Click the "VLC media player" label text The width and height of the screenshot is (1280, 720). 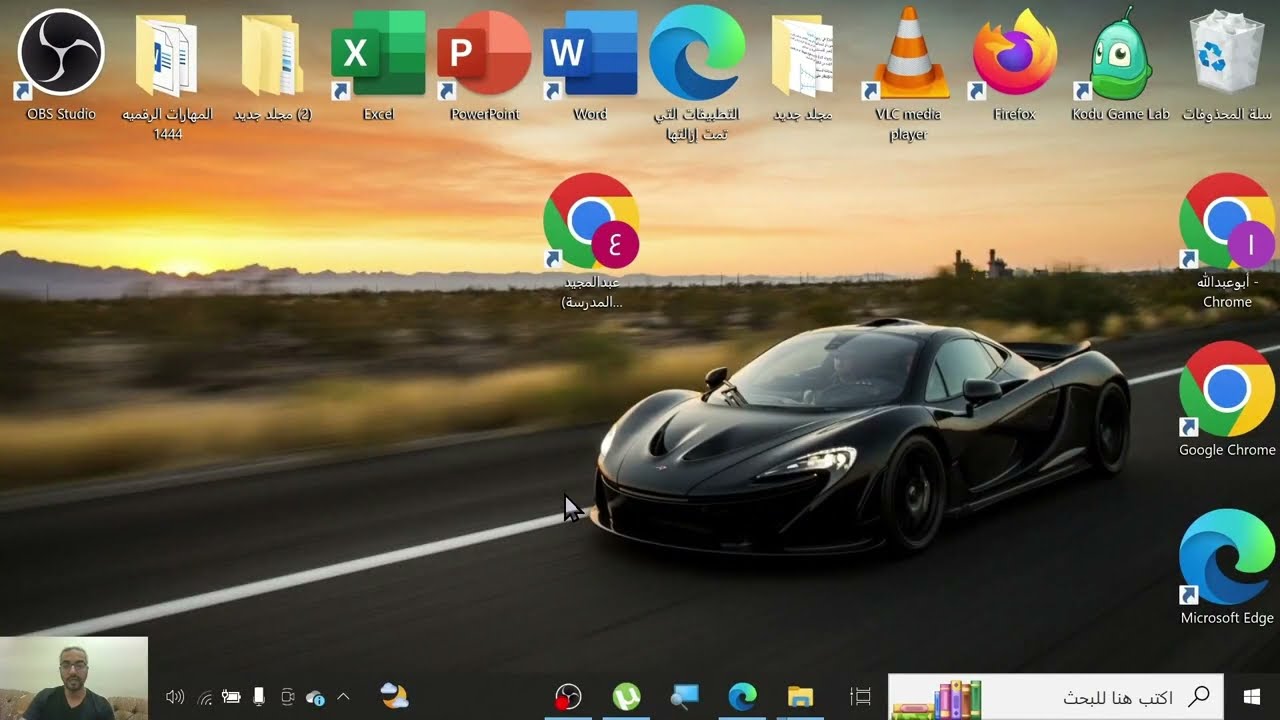pos(908,124)
